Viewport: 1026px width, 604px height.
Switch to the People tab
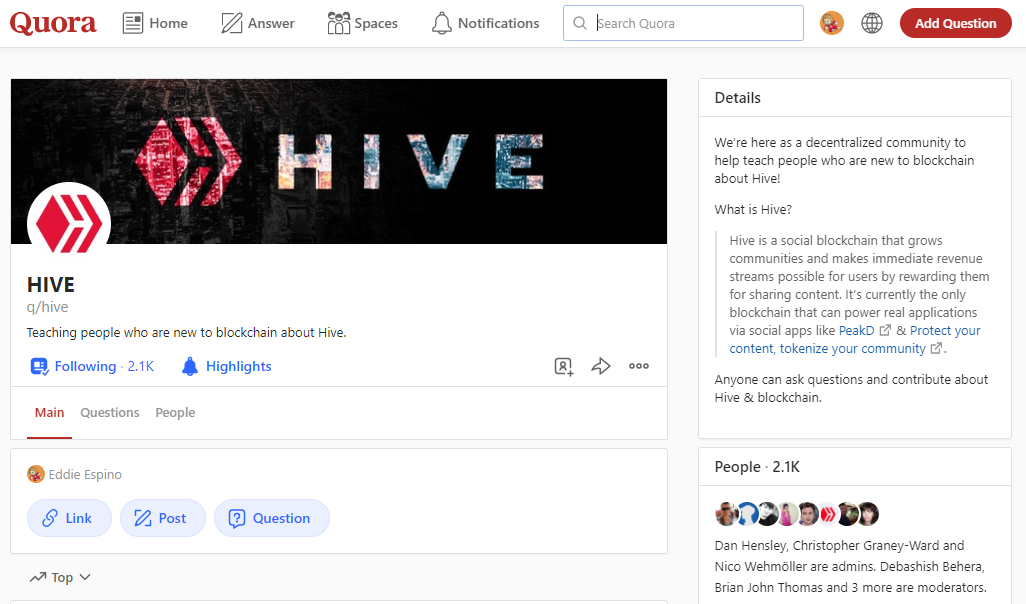click(x=175, y=413)
